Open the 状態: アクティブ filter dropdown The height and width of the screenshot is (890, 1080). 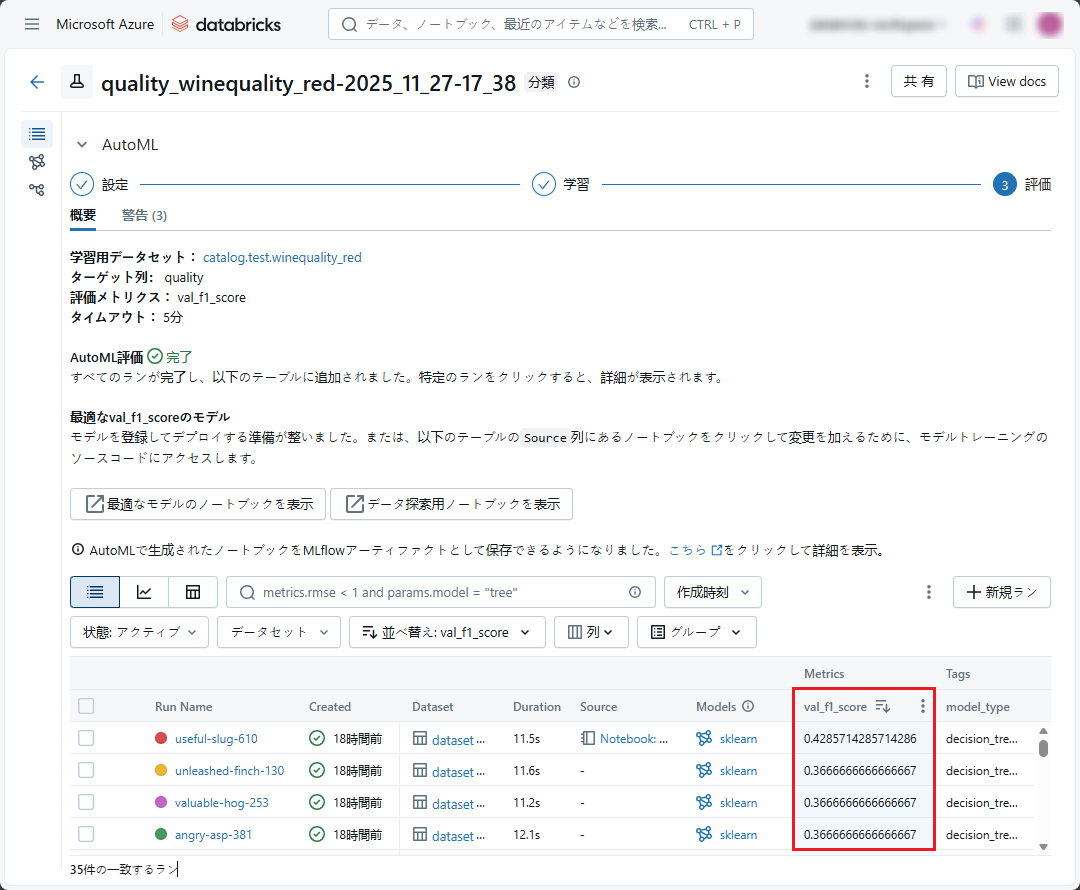coord(139,632)
